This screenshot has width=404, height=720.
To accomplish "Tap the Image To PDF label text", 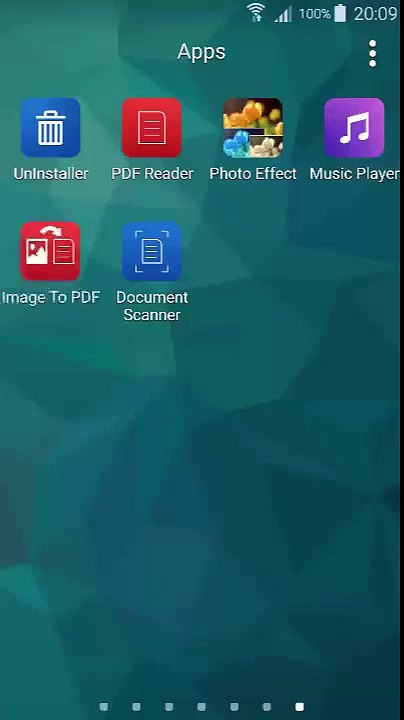I will point(50,298).
